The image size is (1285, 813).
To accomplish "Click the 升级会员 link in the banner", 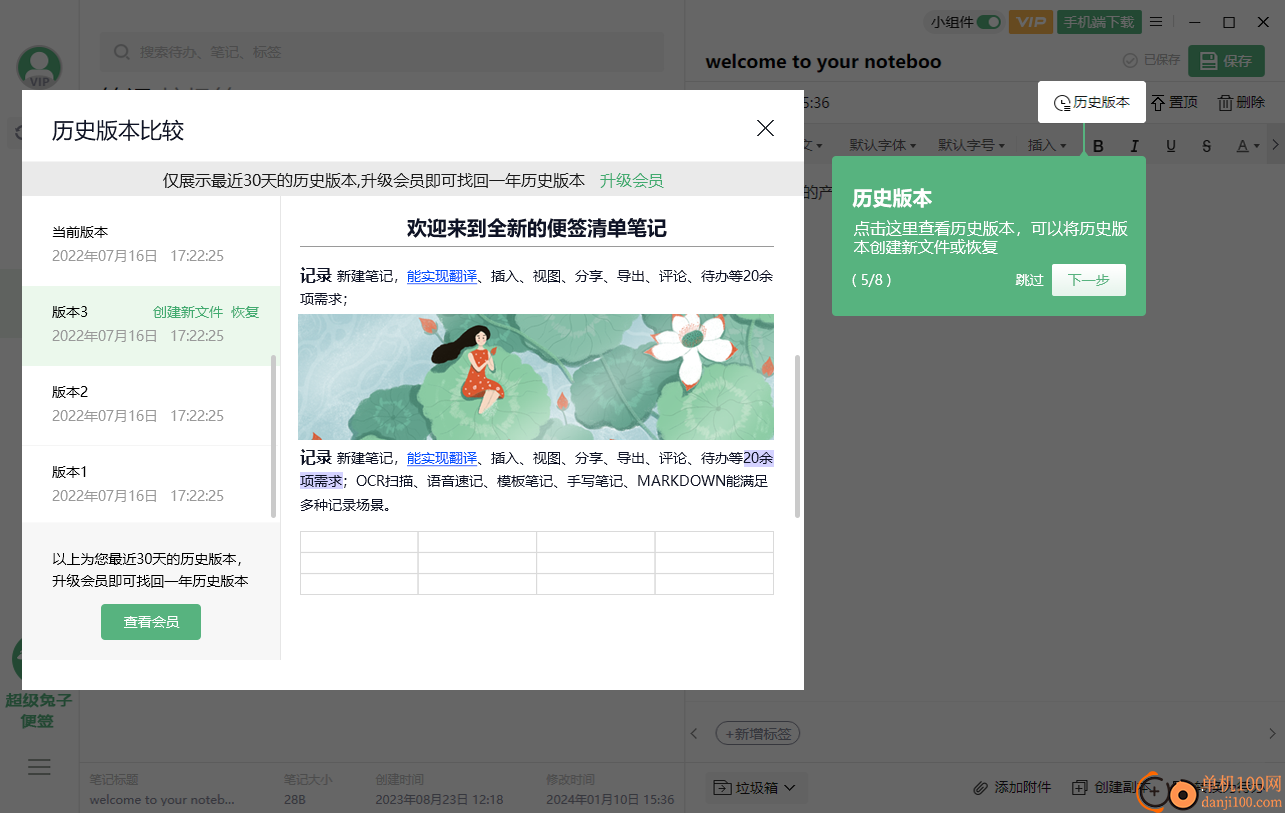I will [x=631, y=181].
